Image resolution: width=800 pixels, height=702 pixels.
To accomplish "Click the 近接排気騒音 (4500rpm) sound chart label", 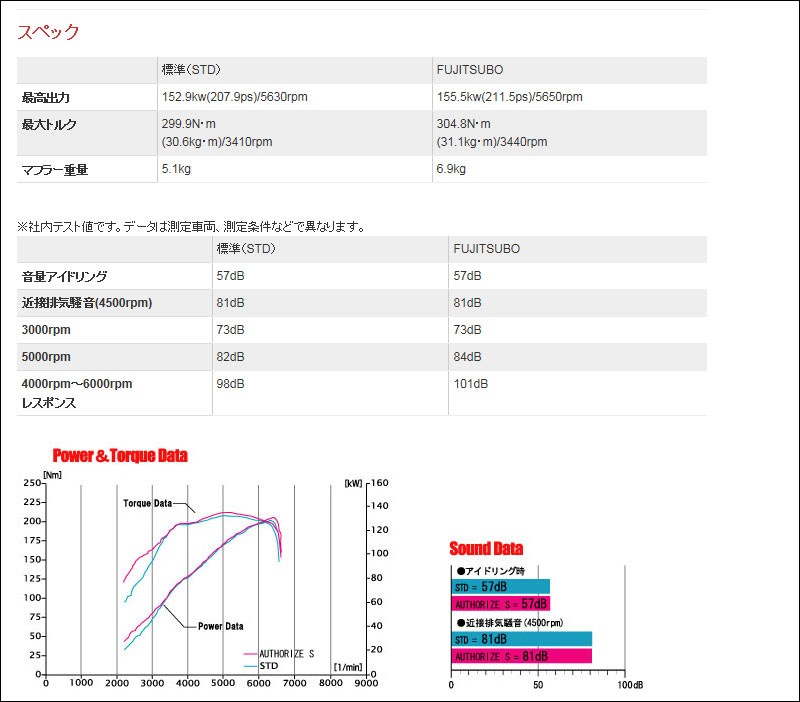I will tap(510, 623).
